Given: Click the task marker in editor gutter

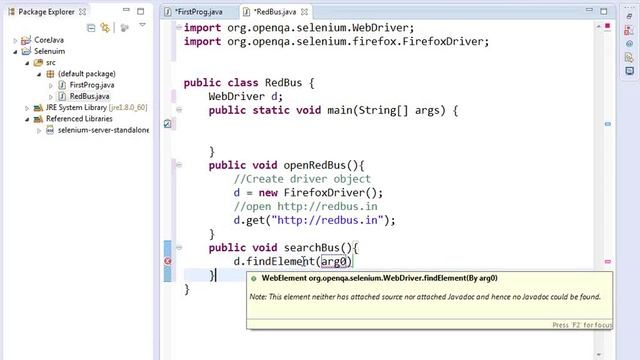Looking at the screenshot, I should tap(167, 124).
